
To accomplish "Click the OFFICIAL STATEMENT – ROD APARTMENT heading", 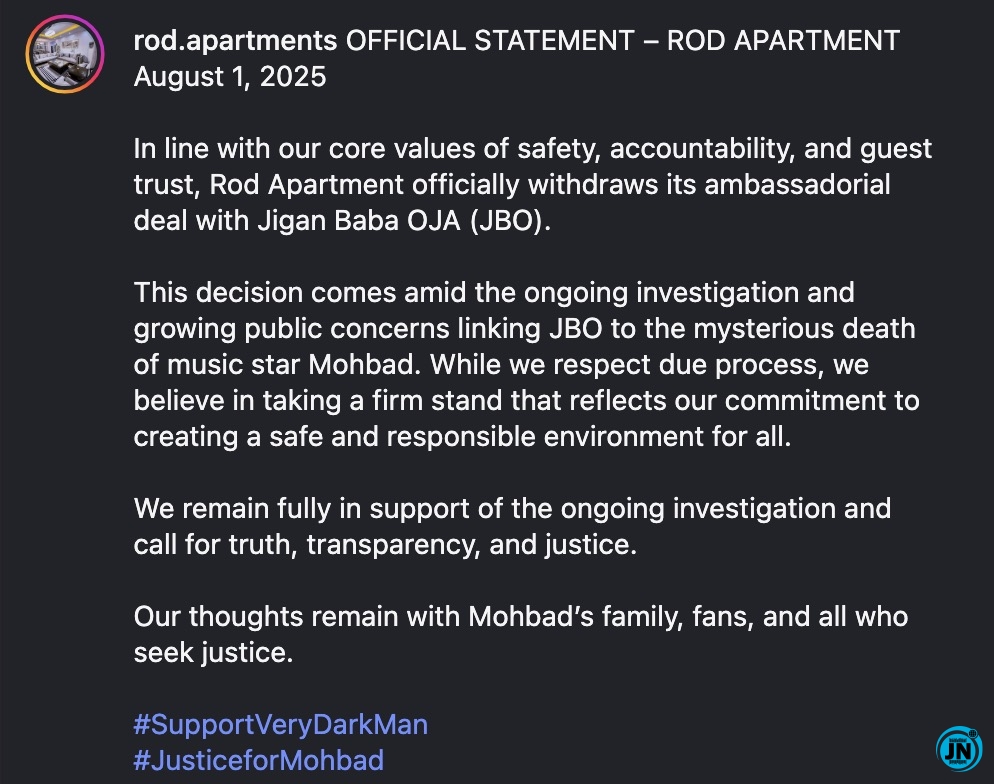I will pyautogui.click(x=623, y=41).
